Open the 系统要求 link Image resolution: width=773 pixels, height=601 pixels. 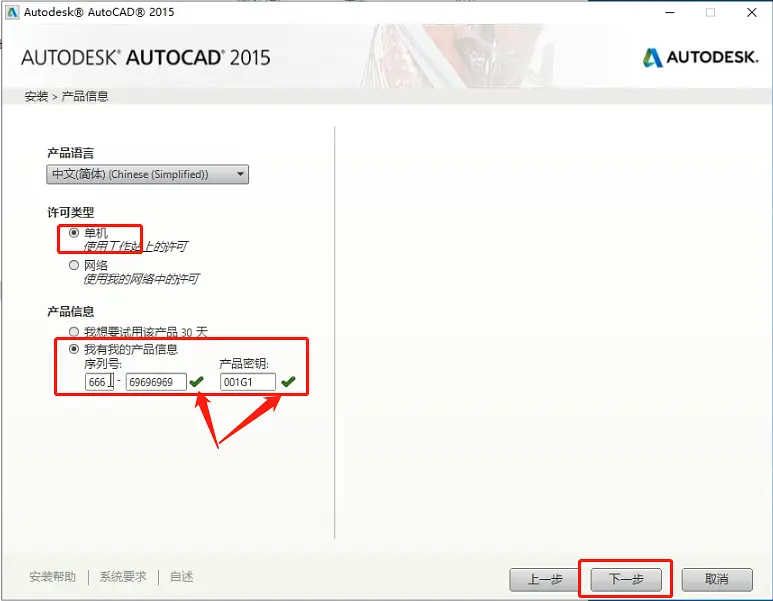click(x=123, y=577)
